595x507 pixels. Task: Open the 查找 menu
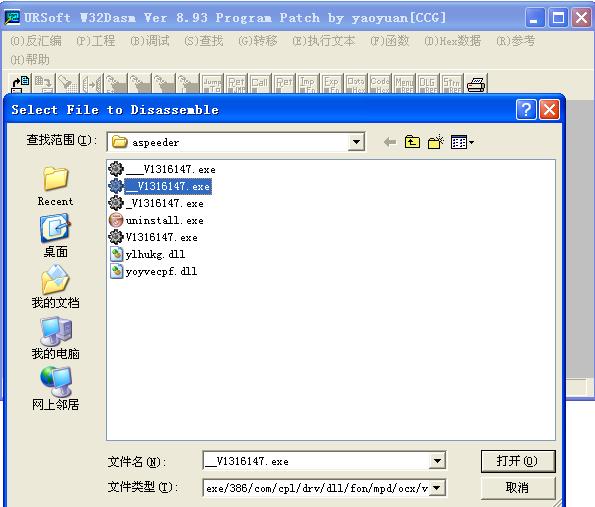[x=204, y=40]
